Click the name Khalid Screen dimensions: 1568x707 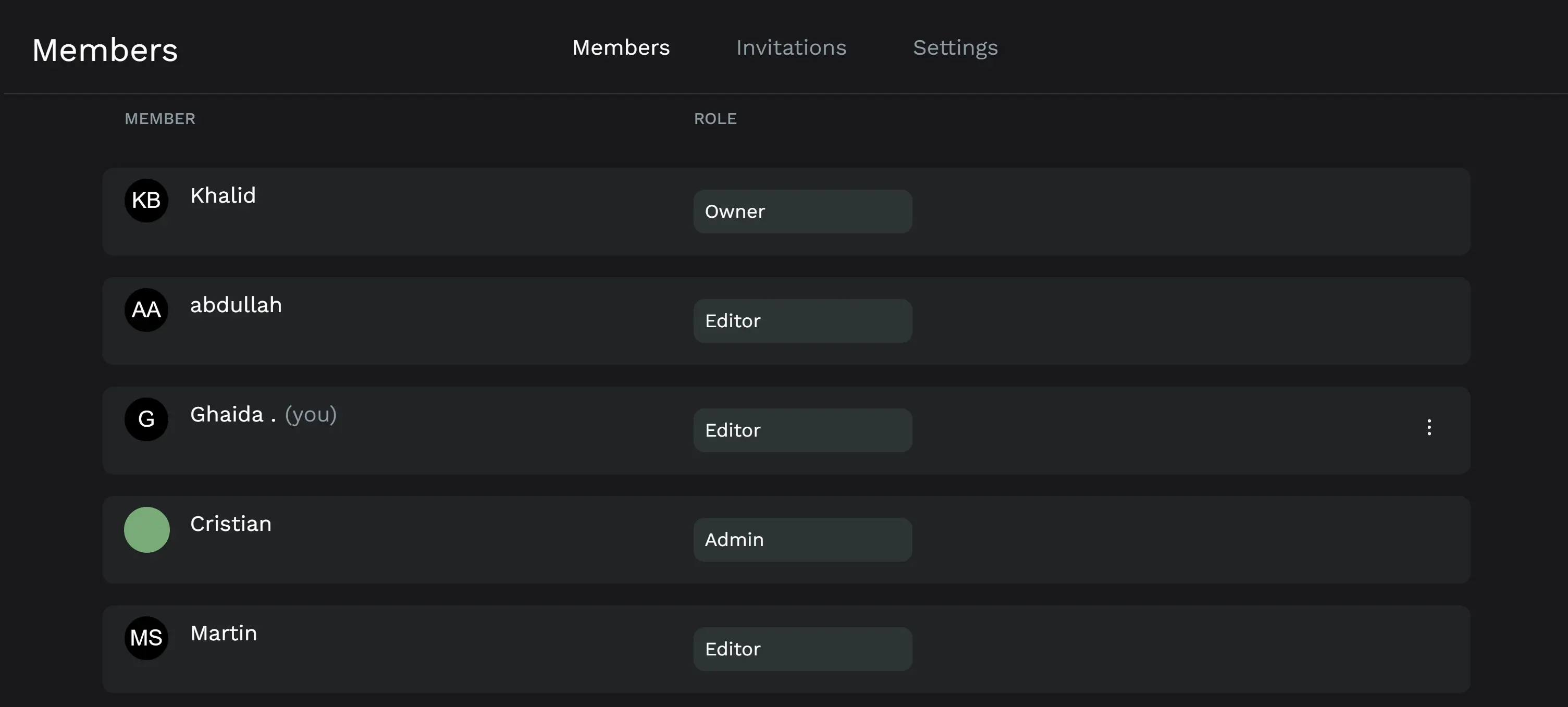(223, 195)
